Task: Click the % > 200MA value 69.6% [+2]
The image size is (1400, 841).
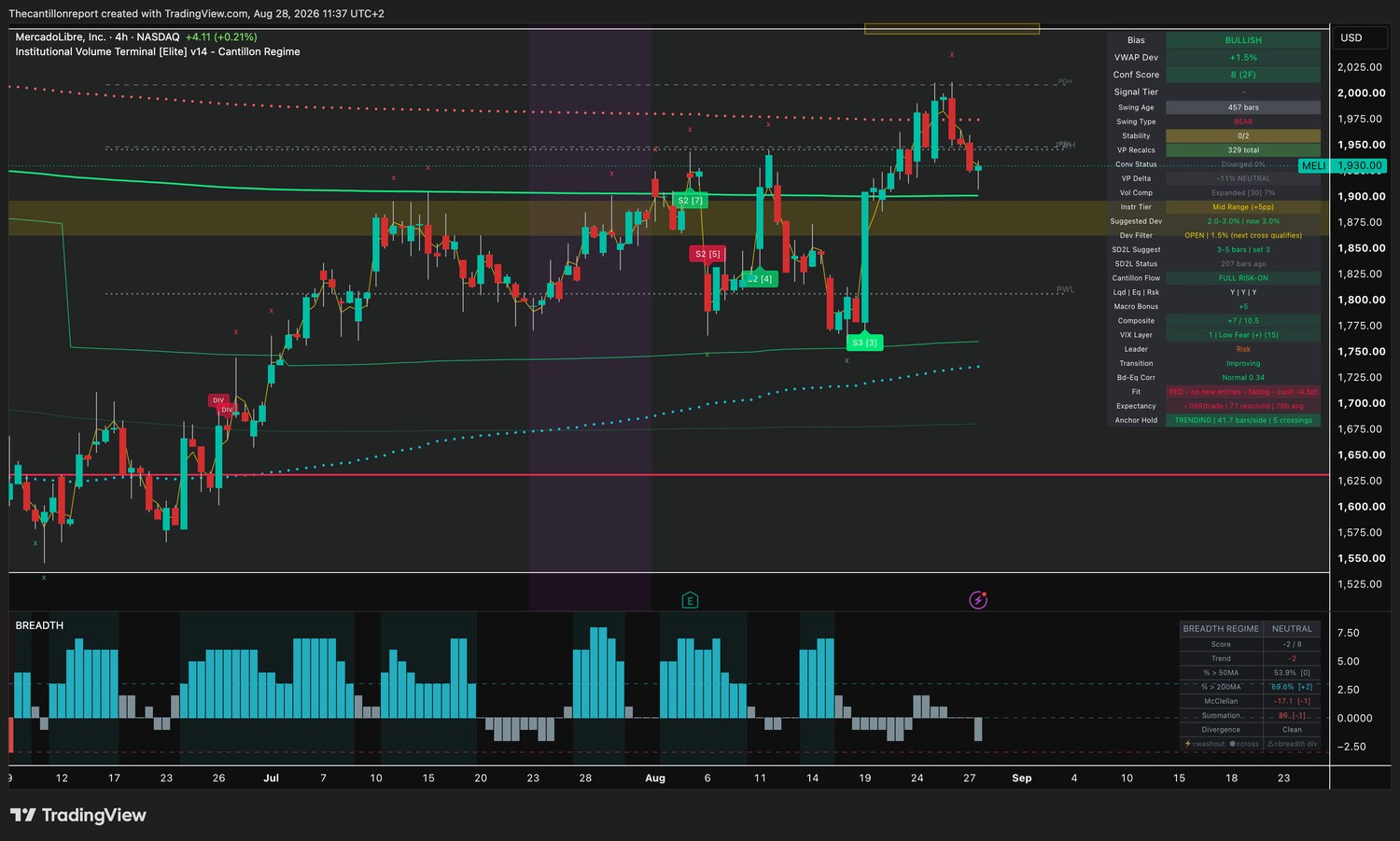Action: 1292,687
